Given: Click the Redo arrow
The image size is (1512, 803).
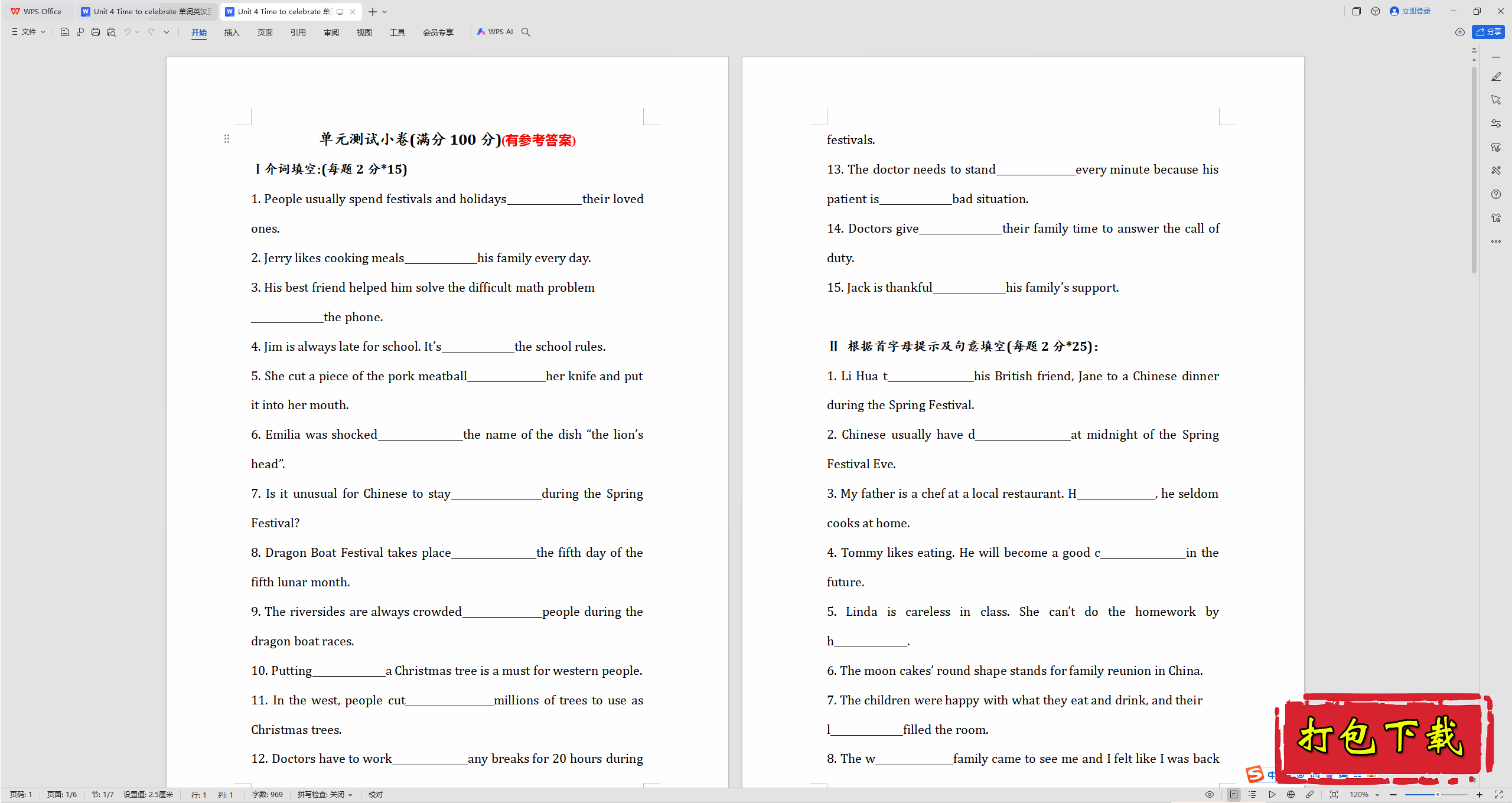Looking at the screenshot, I should (151, 32).
